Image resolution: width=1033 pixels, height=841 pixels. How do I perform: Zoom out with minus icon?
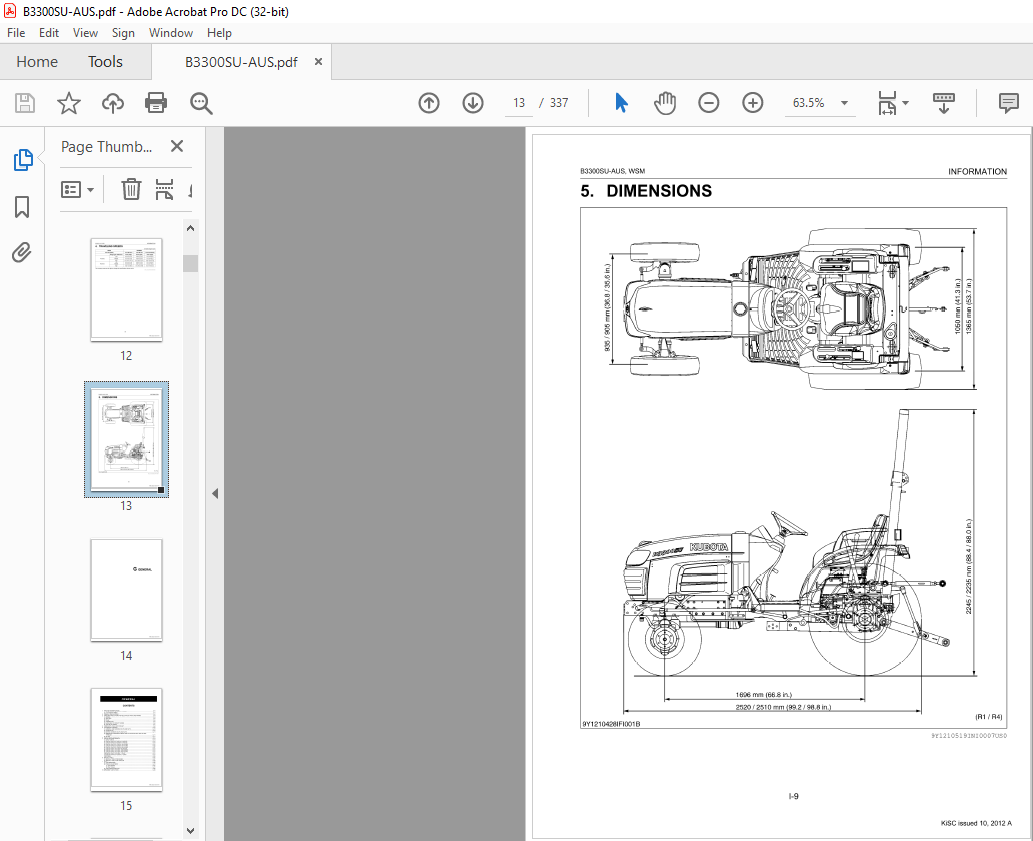click(x=709, y=103)
